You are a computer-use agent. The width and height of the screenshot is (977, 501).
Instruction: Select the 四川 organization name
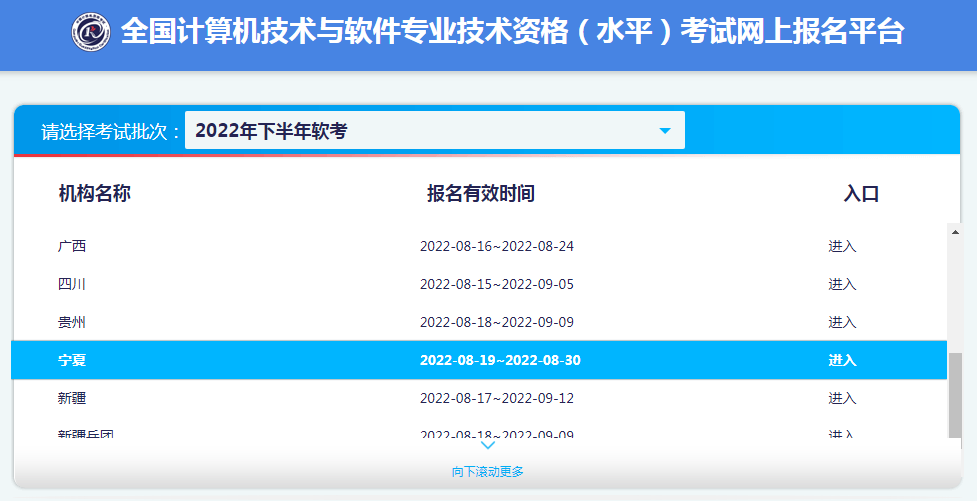[x=72, y=284]
